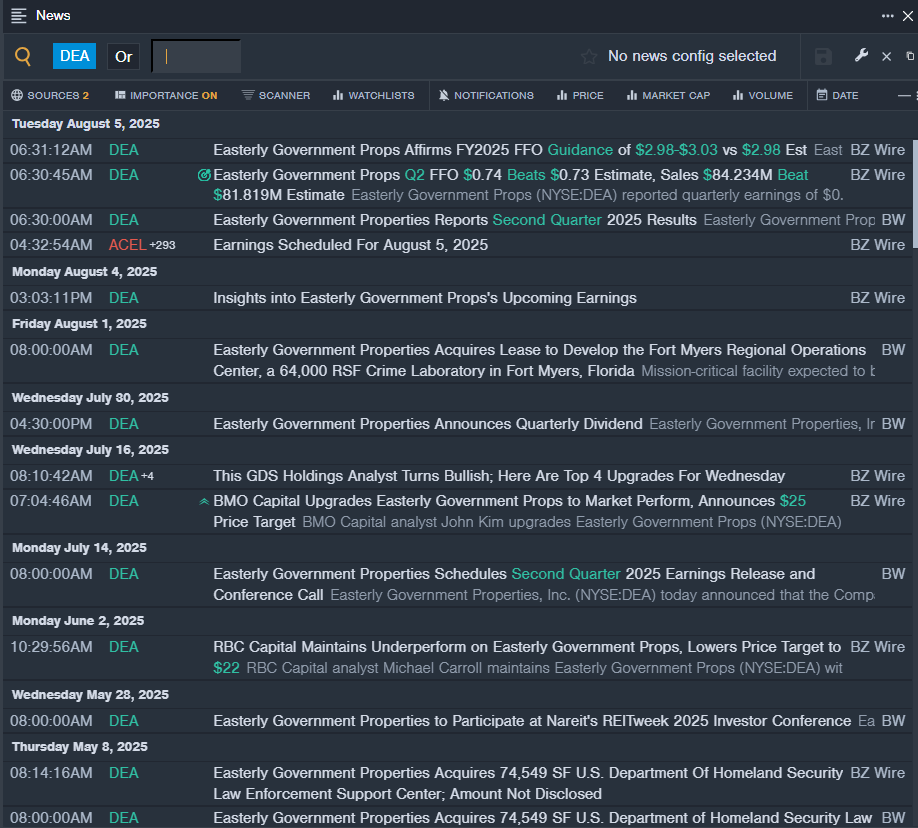Open Announces Quarterly Dividend headline
Image resolution: width=918 pixels, height=828 pixels.
point(428,424)
